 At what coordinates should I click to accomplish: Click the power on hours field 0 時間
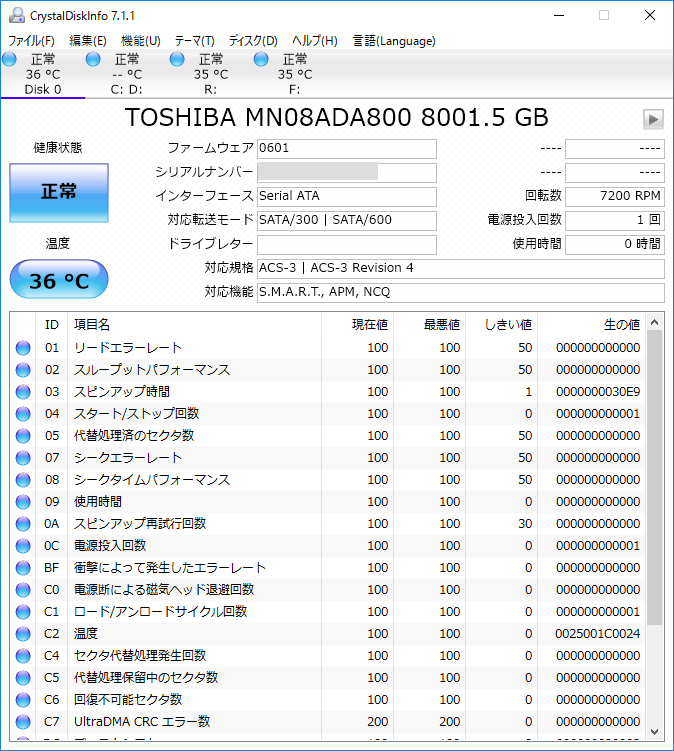point(615,244)
